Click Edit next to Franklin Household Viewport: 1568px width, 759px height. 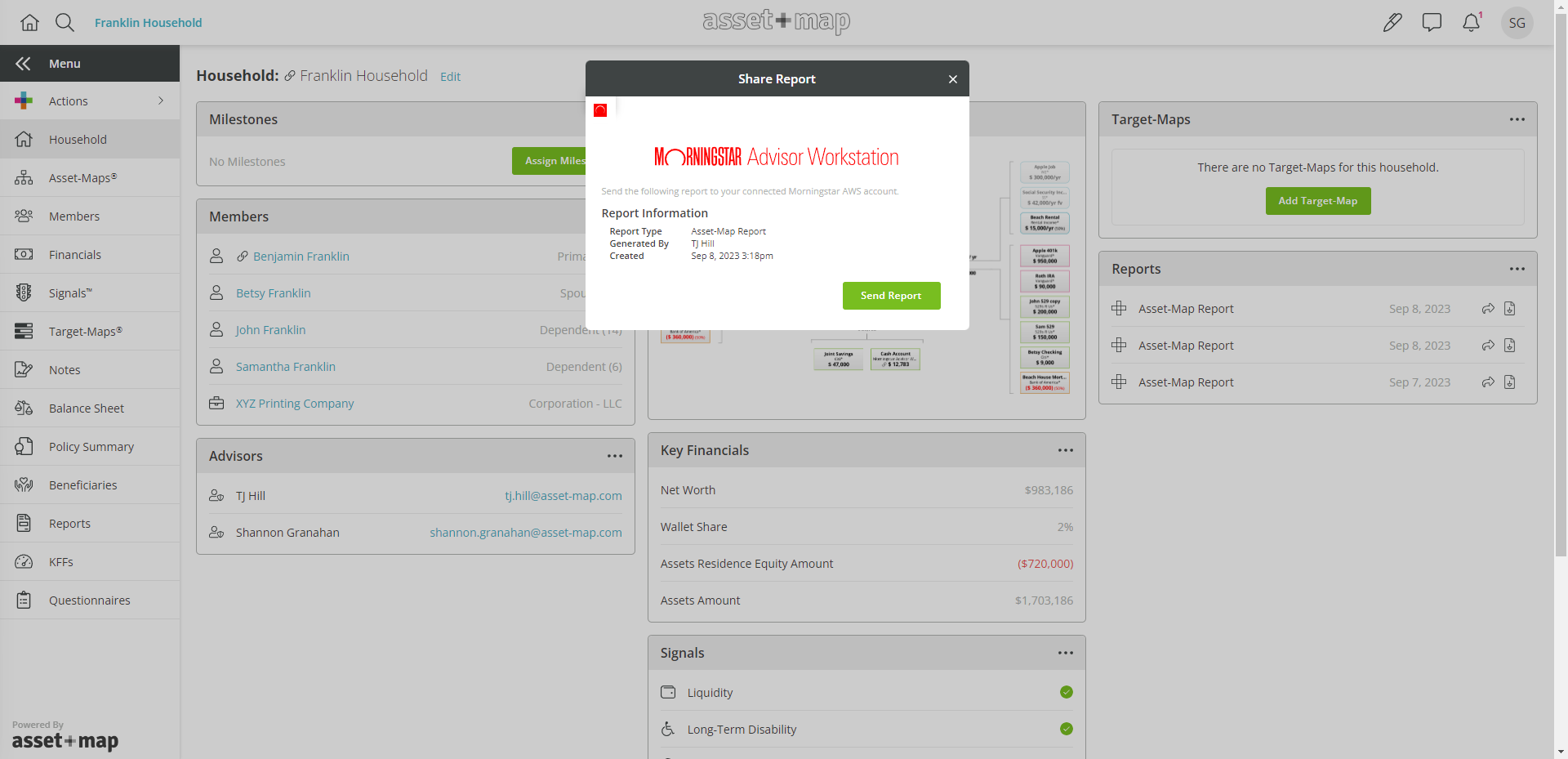450,76
